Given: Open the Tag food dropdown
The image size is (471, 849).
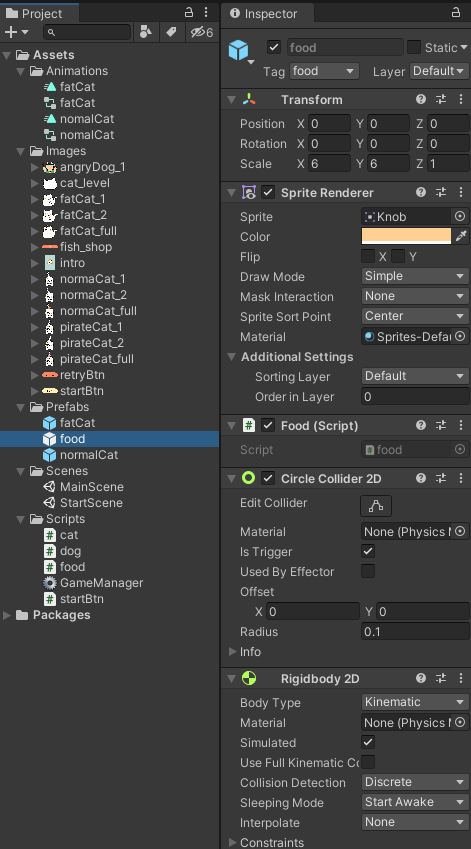Looking at the screenshot, I should (324, 71).
